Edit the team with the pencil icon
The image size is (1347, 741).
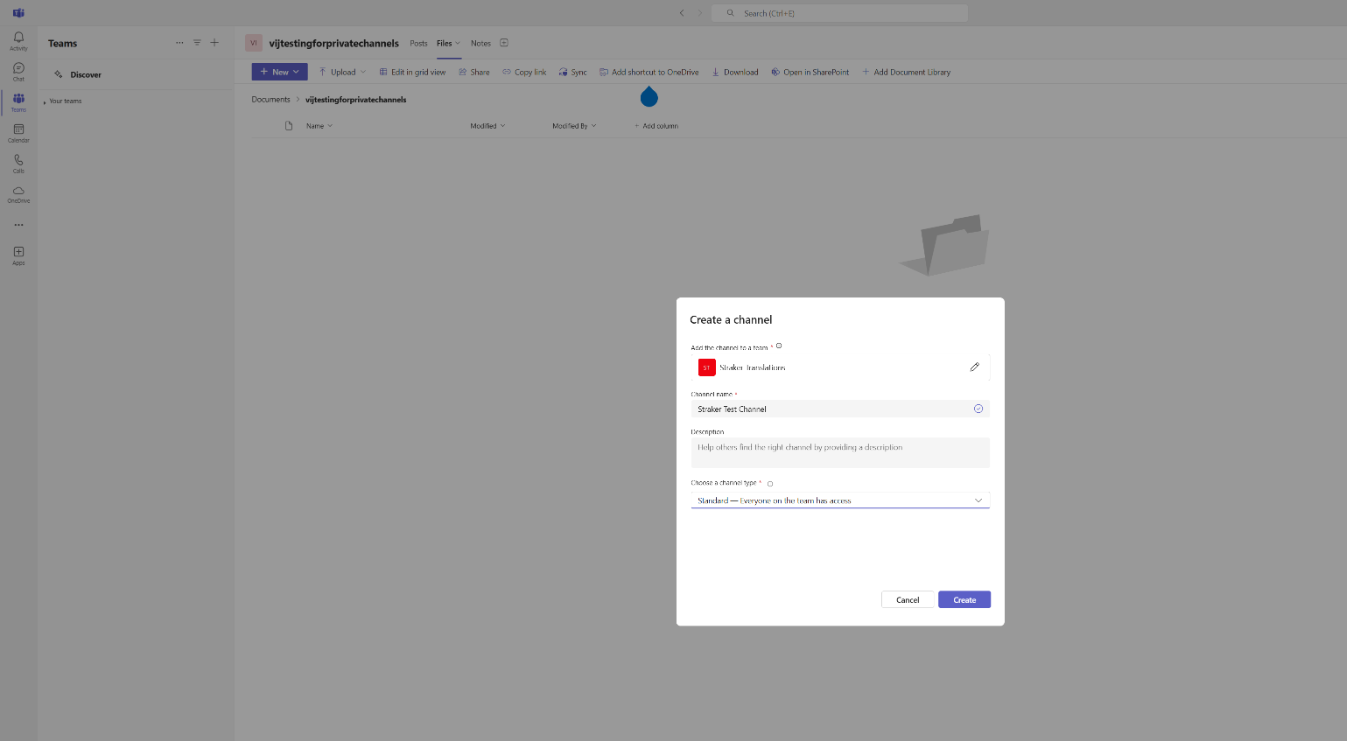tap(974, 367)
